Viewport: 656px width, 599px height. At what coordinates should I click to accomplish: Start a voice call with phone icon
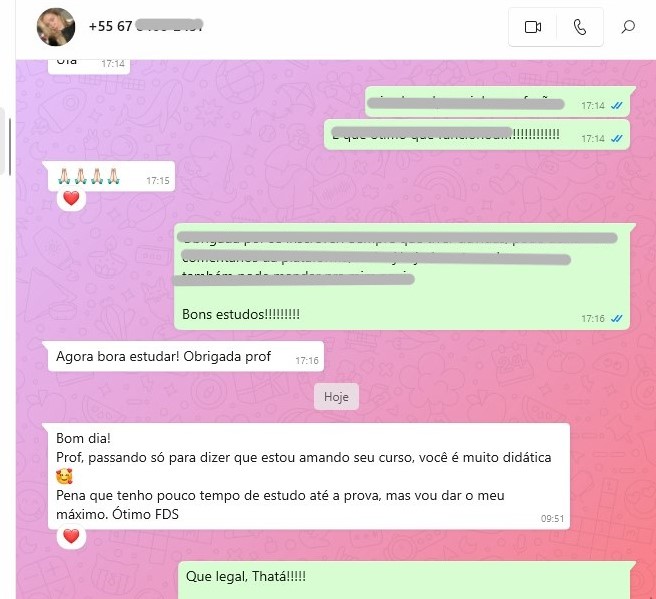580,27
